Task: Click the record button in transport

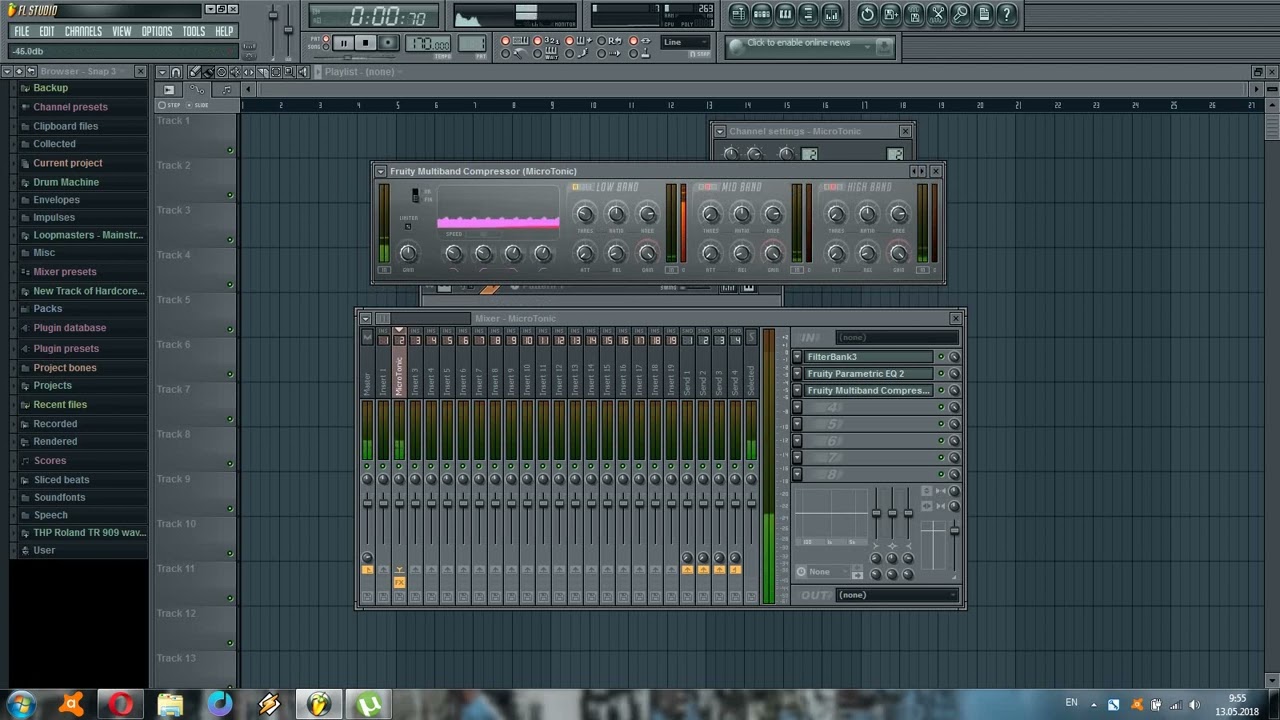Action: pyautogui.click(x=388, y=43)
